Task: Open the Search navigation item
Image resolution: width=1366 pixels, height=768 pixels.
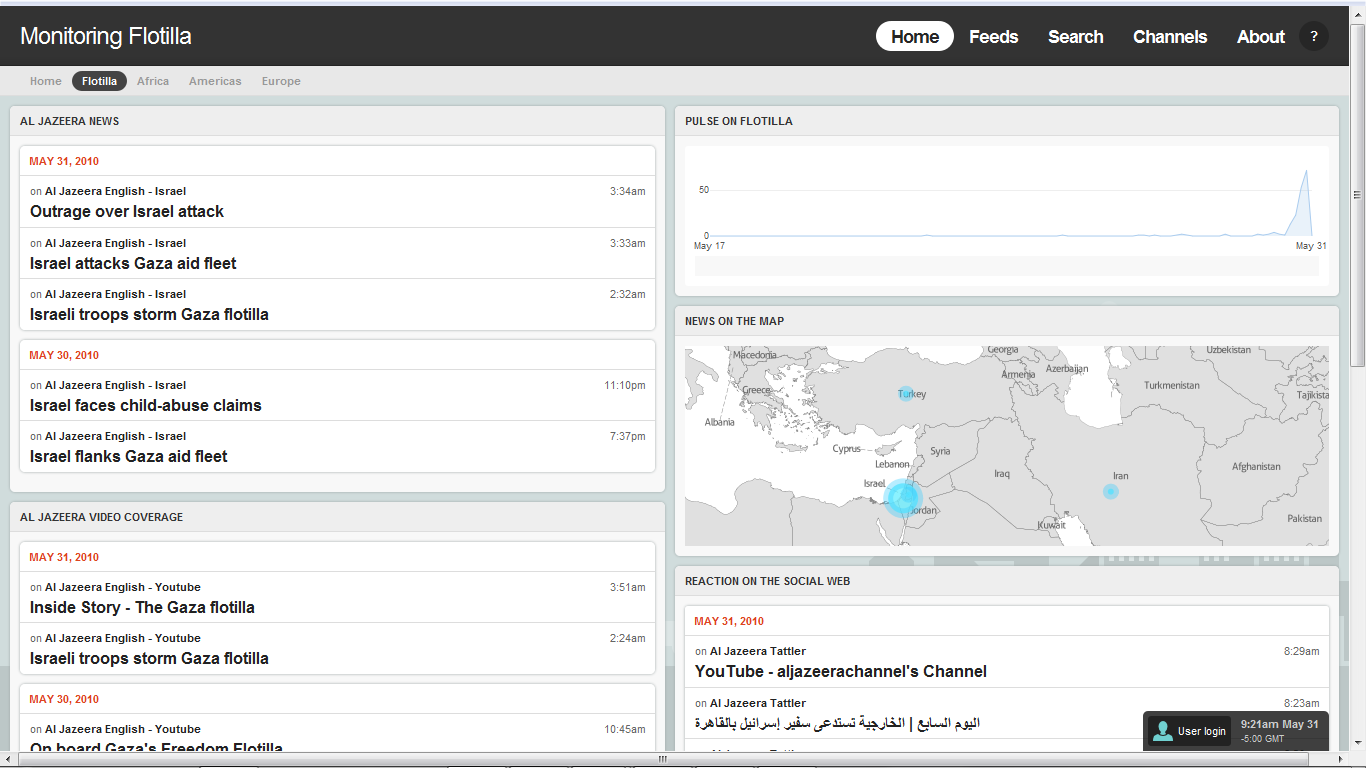Action: coord(1075,37)
